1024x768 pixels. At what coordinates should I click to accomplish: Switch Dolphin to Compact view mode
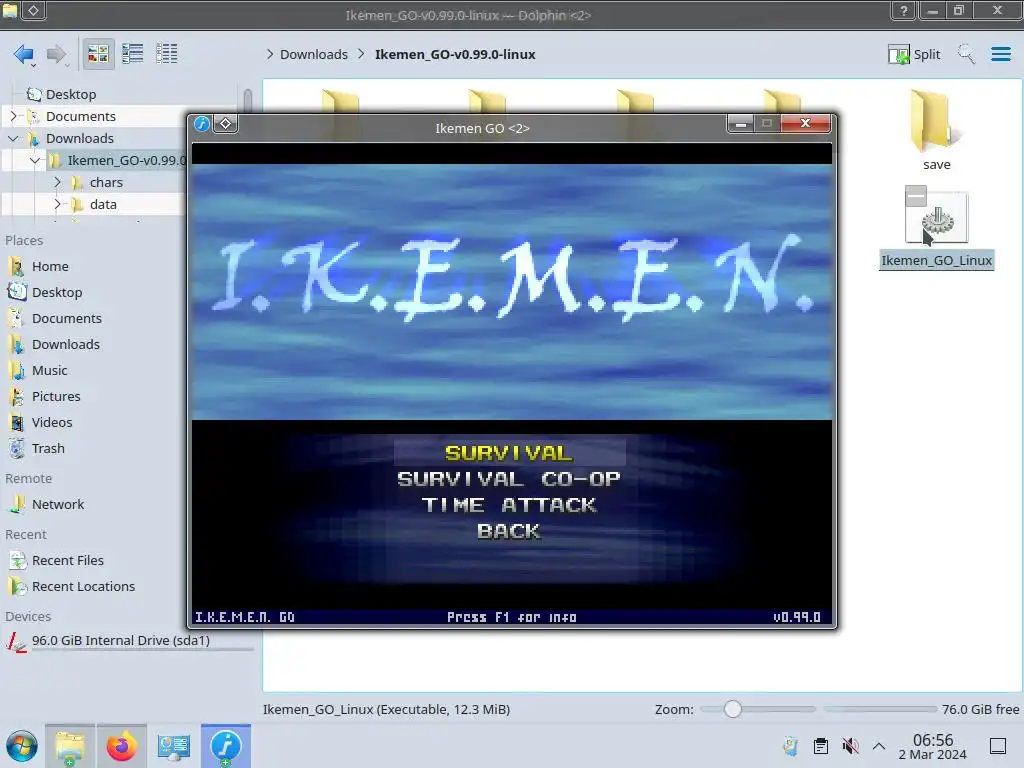(133, 54)
